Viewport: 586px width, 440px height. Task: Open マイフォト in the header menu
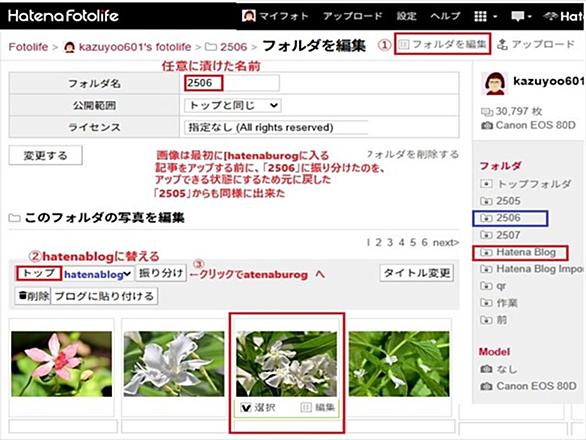coord(284,16)
